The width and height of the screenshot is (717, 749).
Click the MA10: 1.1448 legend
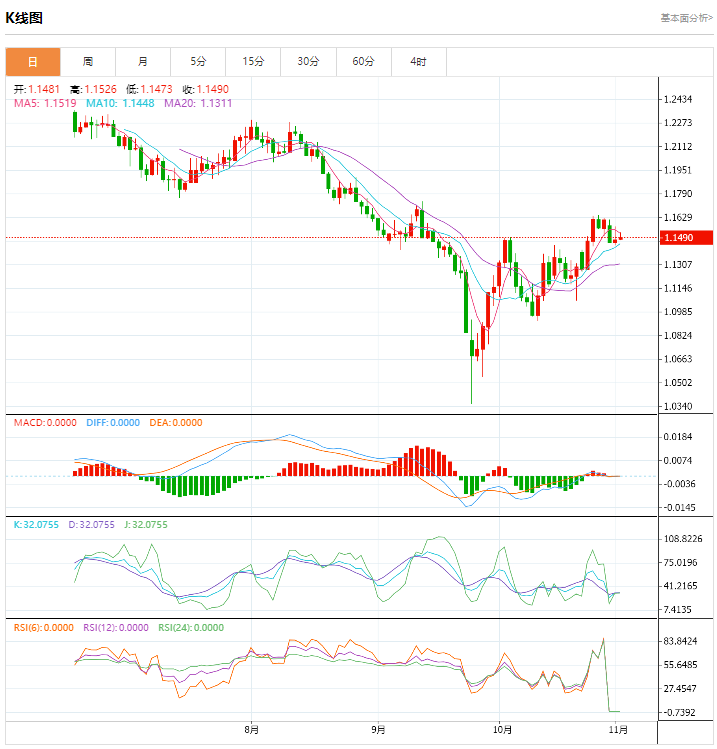(x=120, y=103)
